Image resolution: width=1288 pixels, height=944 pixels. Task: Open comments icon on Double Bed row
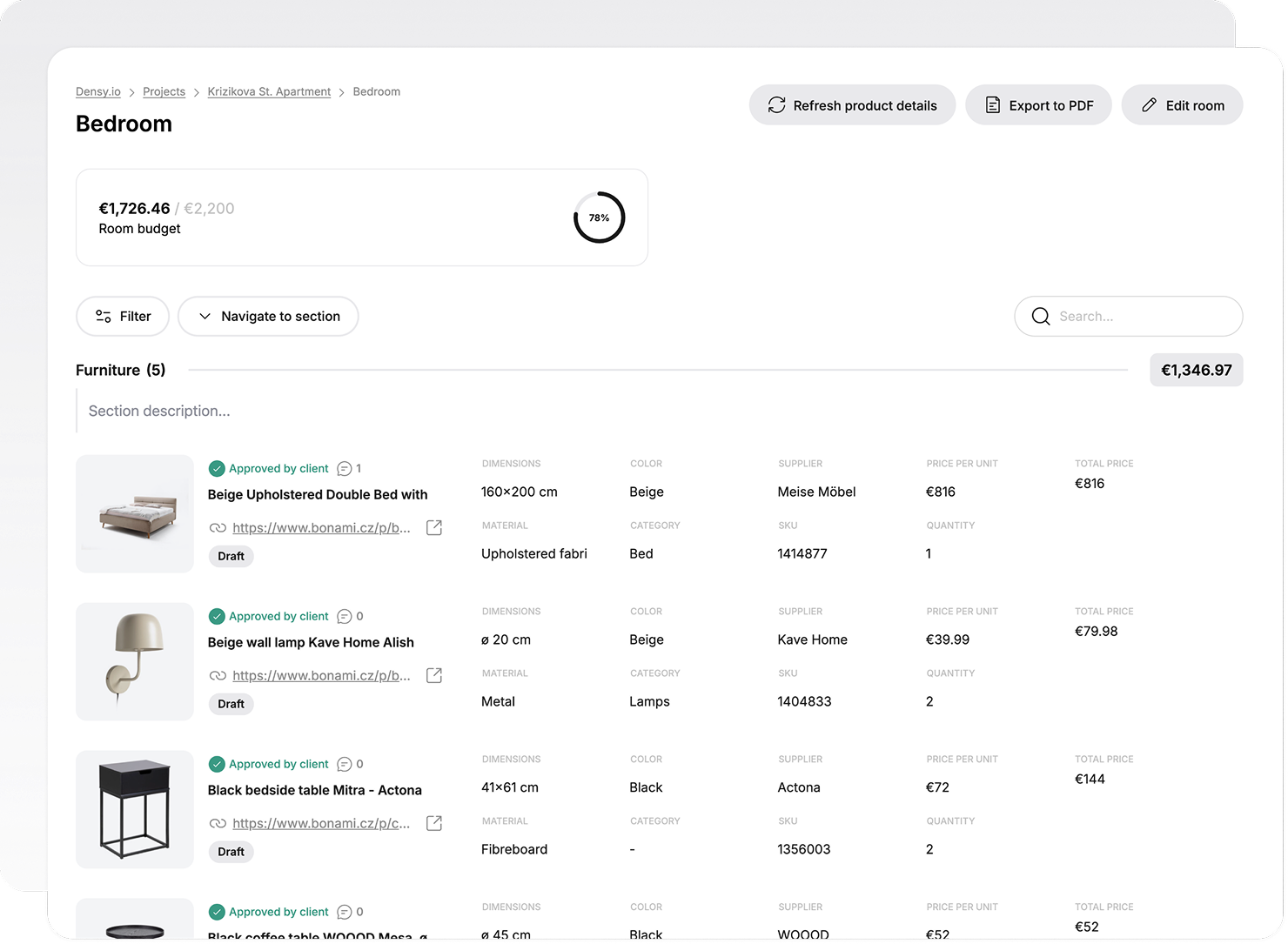point(345,469)
